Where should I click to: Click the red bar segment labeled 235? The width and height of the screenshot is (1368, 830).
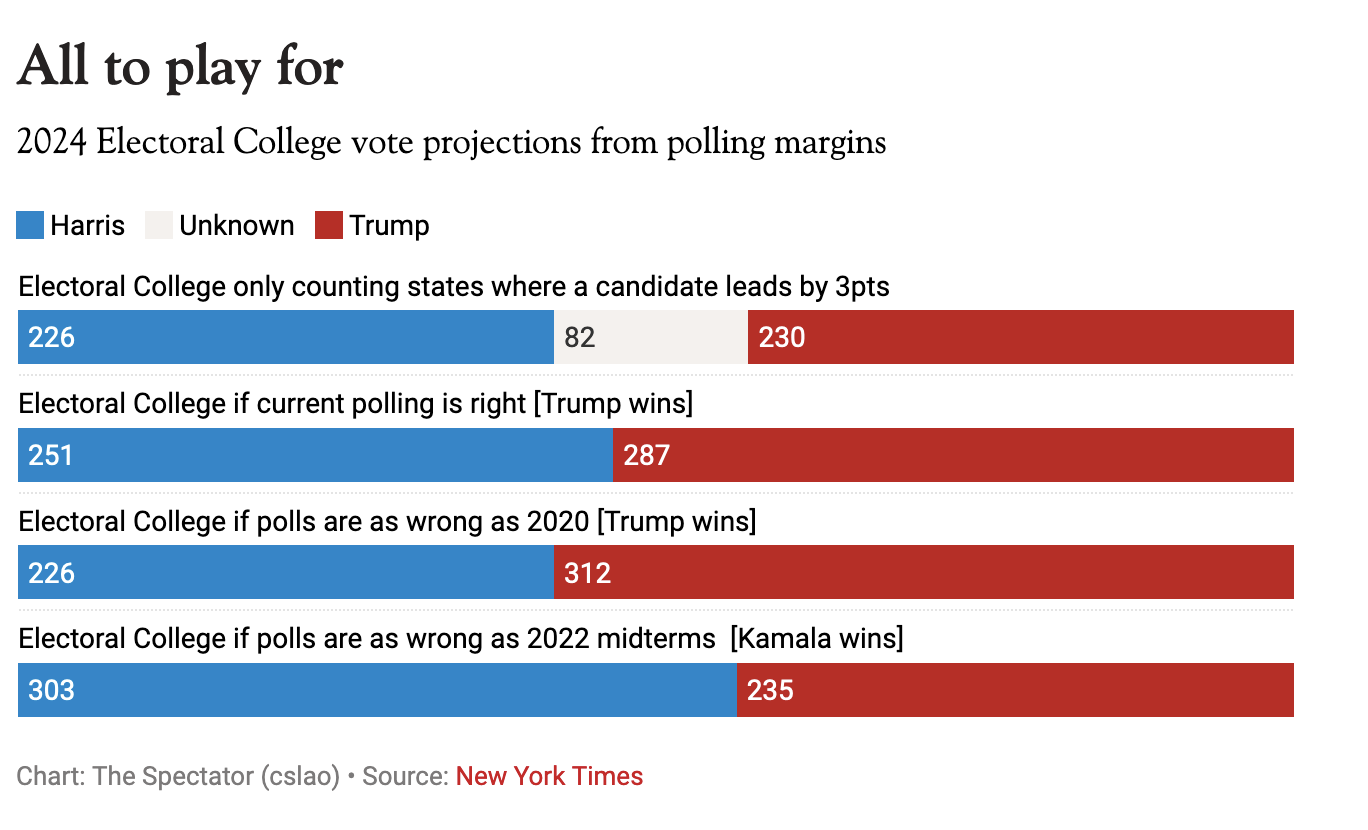click(1015, 690)
